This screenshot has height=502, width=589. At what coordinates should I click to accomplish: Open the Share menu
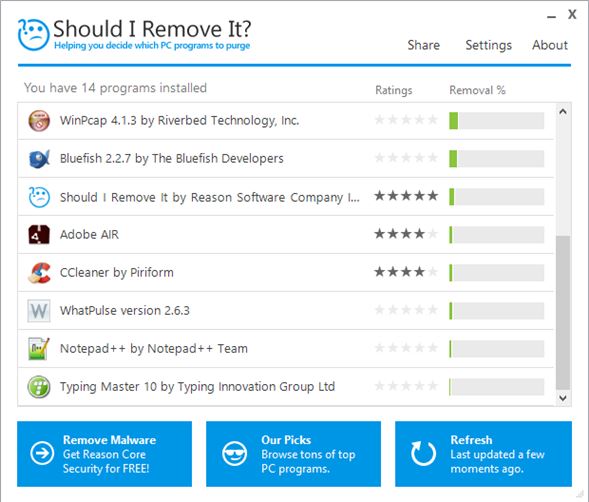pos(424,45)
